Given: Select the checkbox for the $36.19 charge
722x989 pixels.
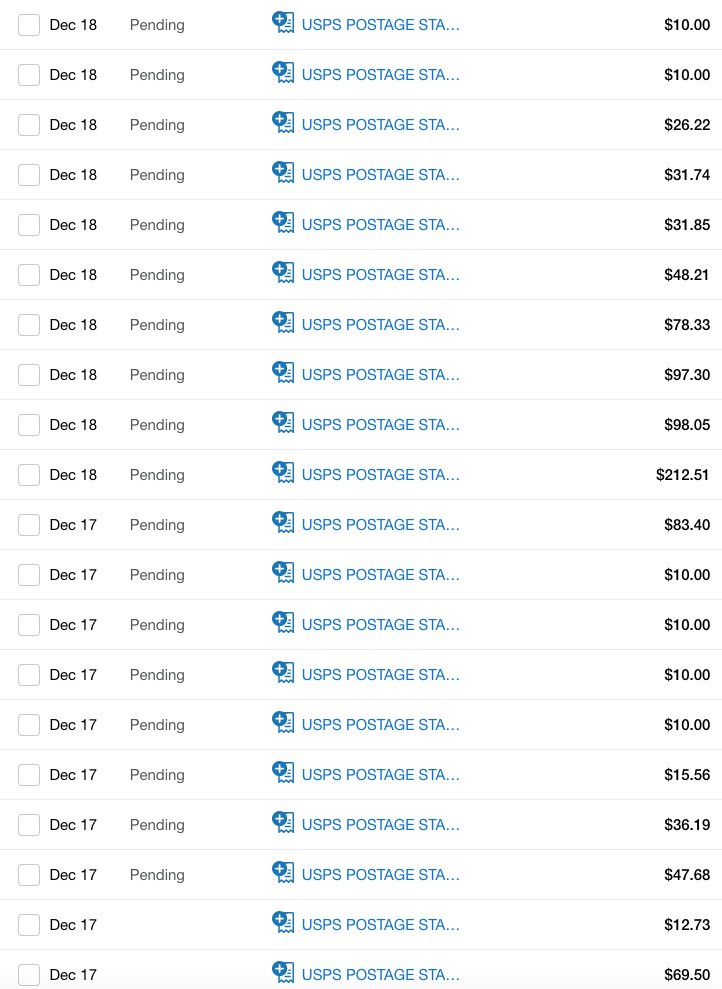Looking at the screenshot, I should click(29, 825).
